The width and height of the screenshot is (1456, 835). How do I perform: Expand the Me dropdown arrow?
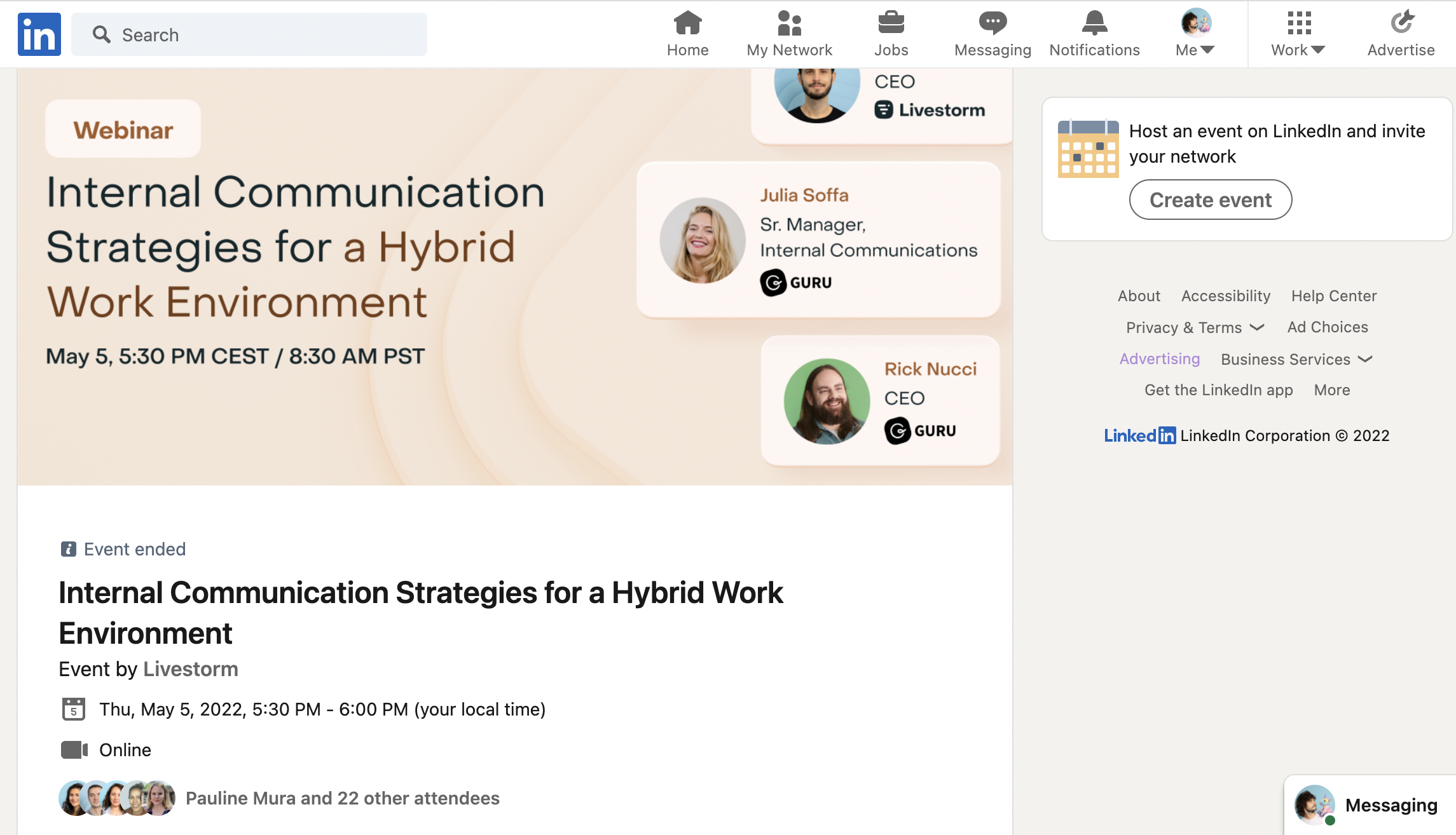click(x=1207, y=50)
